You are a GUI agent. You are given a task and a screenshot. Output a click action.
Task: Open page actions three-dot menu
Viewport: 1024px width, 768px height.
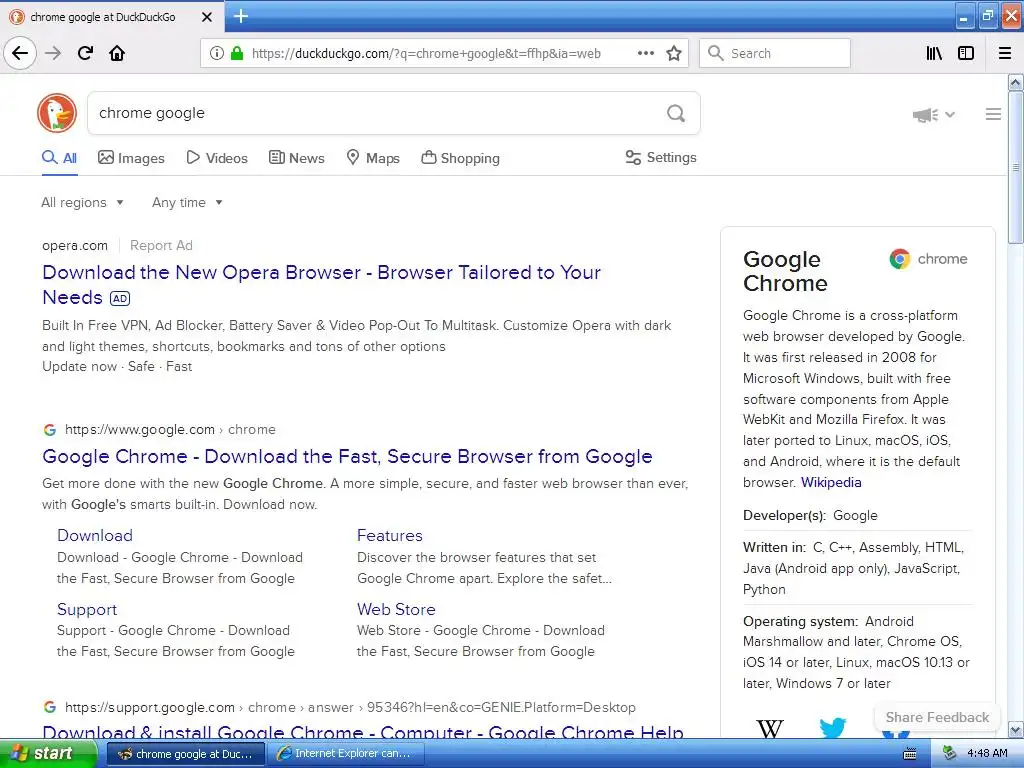click(x=645, y=53)
